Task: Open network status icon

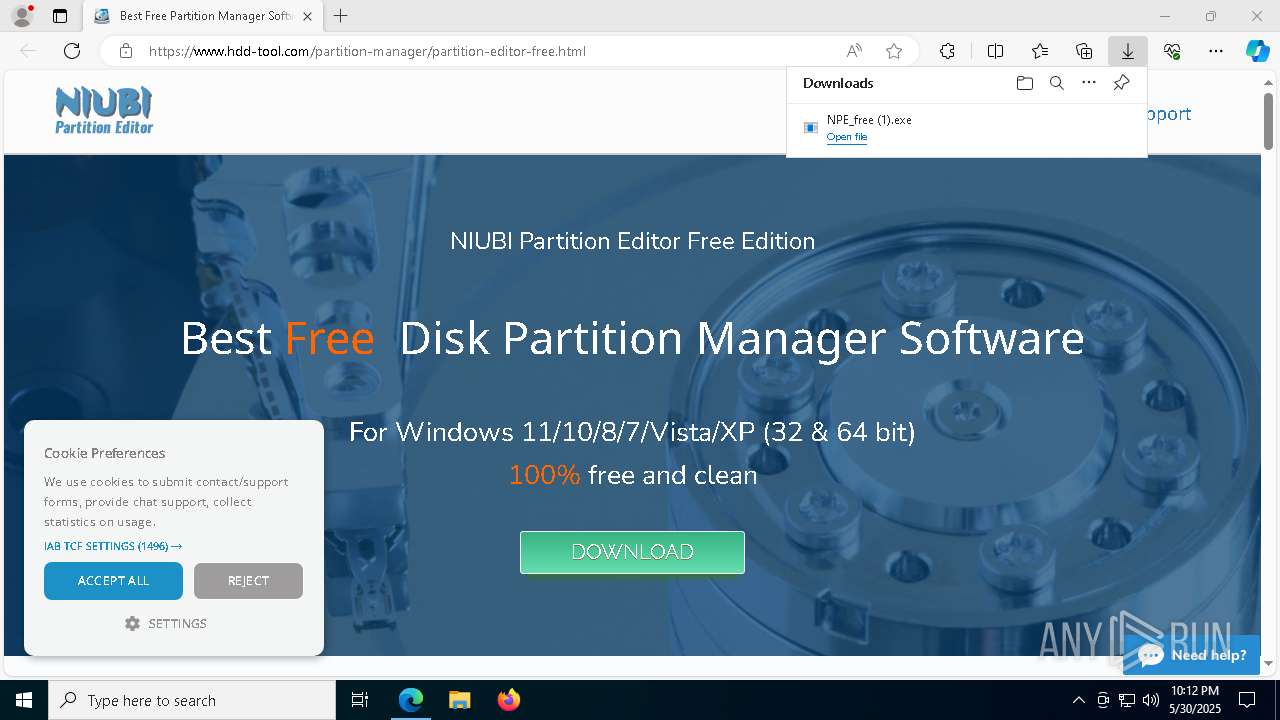Action: pos(1127,700)
